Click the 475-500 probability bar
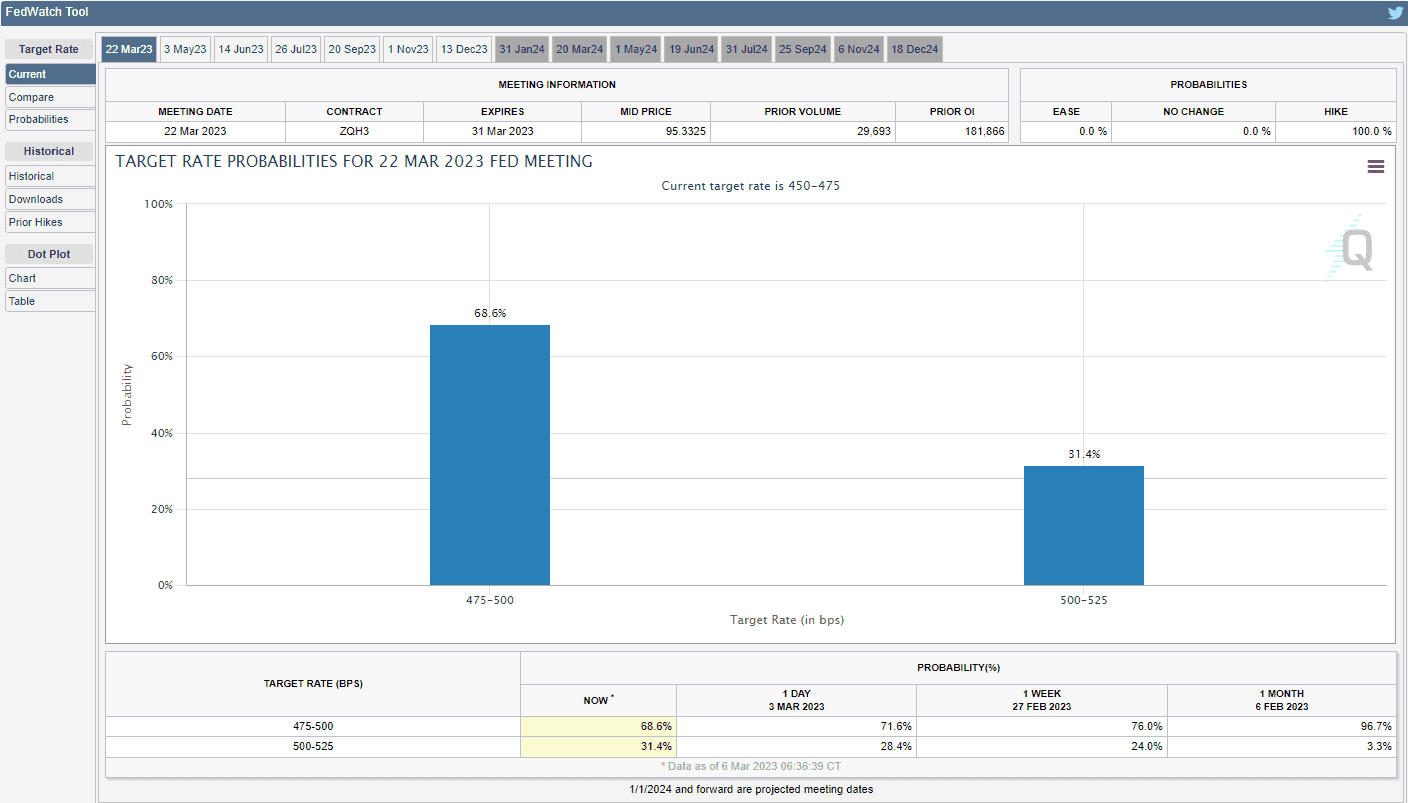This screenshot has width=1408, height=803. point(489,455)
